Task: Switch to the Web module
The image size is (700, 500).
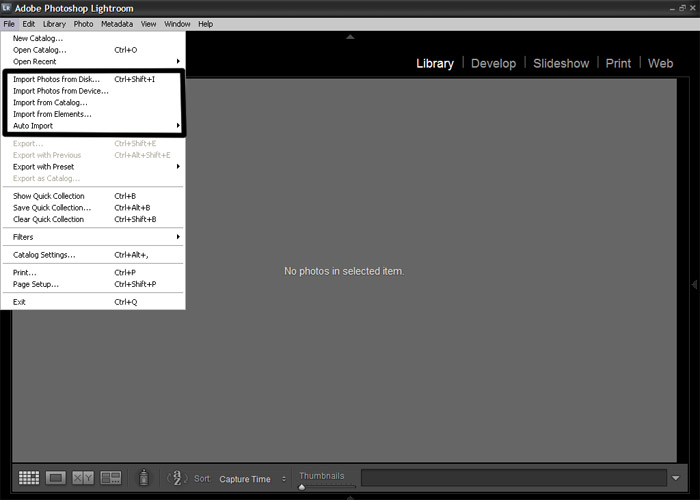Action: 660,63
